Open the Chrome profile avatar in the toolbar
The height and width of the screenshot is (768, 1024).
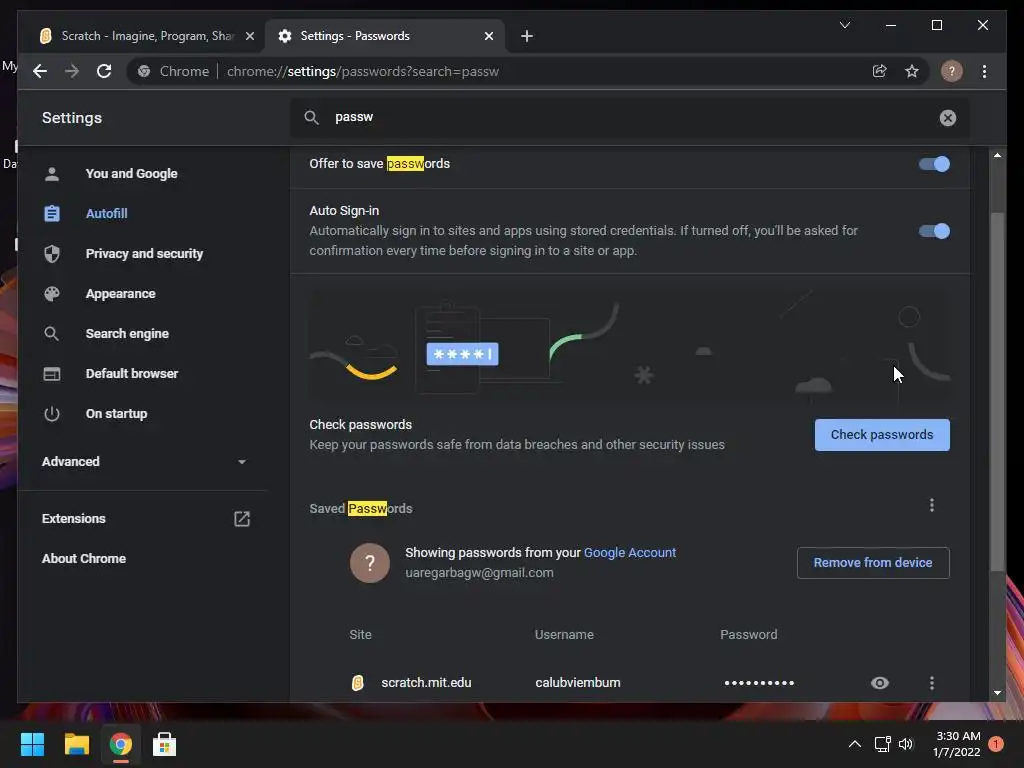pyautogui.click(x=952, y=71)
